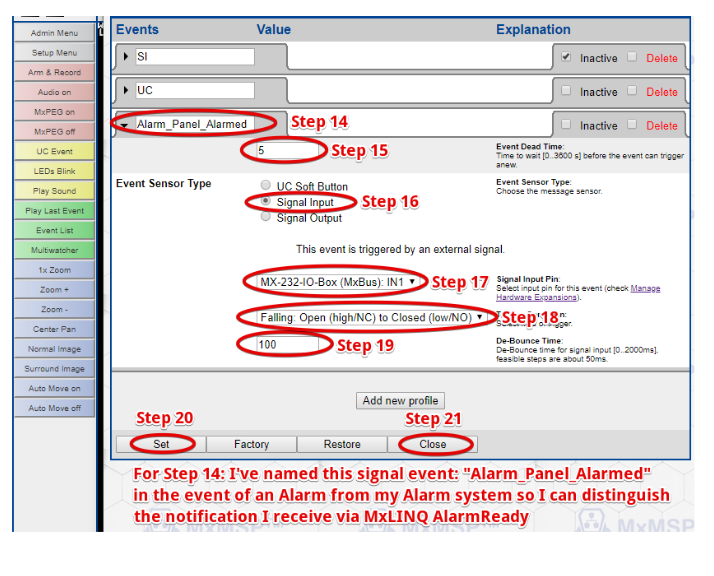Viewport: 714px width, 576px height.
Task: Check Inactive for the UC event
Action: [566, 91]
